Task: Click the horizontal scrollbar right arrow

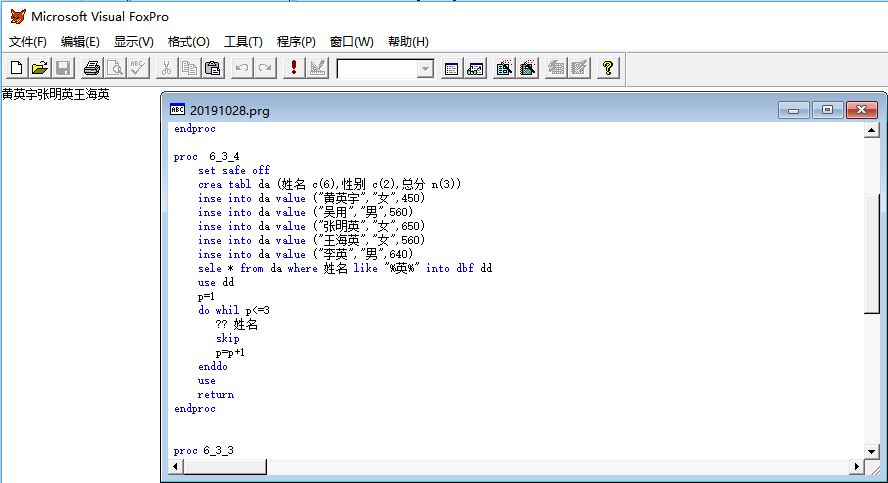Action: coord(856,467)
